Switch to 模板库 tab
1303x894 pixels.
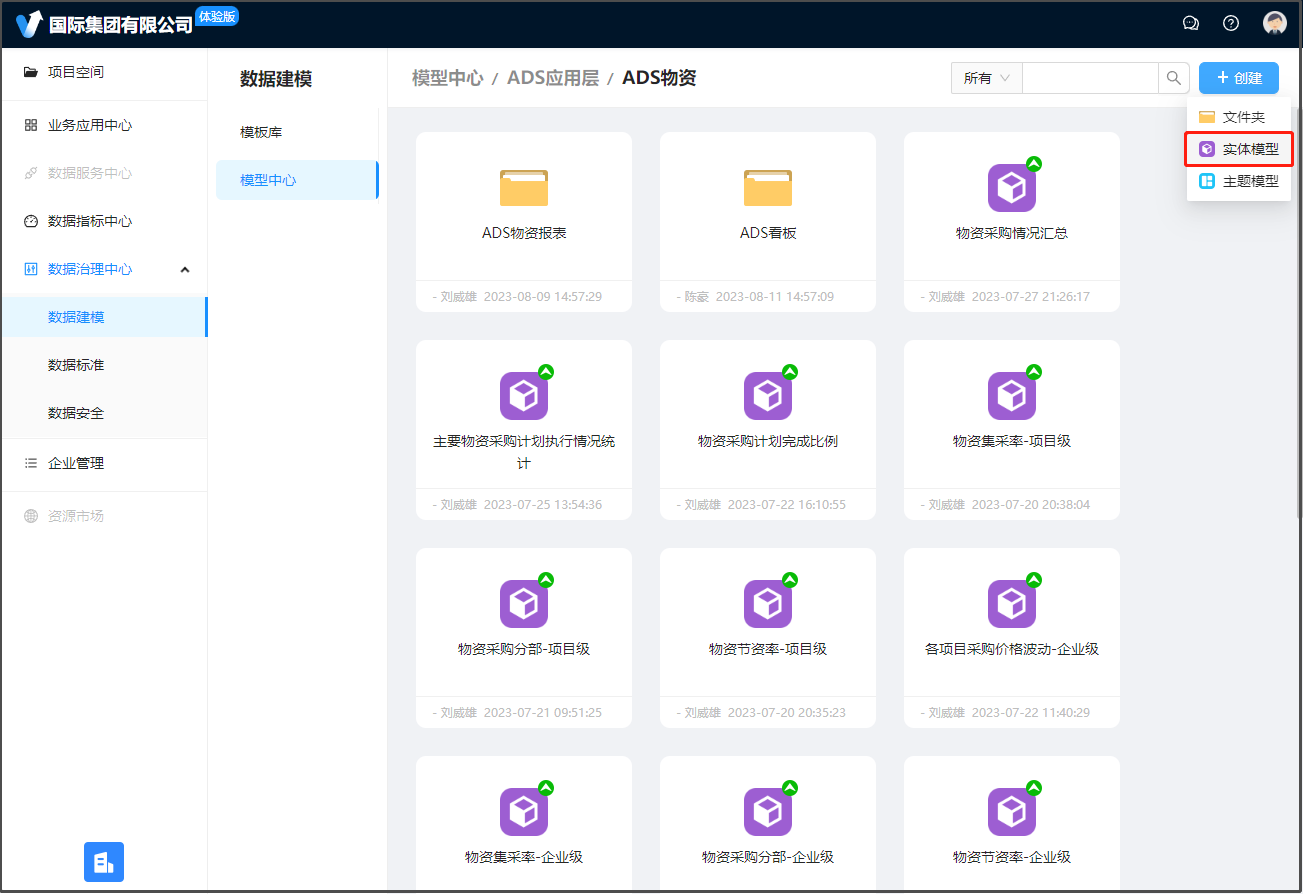point(261,132)
